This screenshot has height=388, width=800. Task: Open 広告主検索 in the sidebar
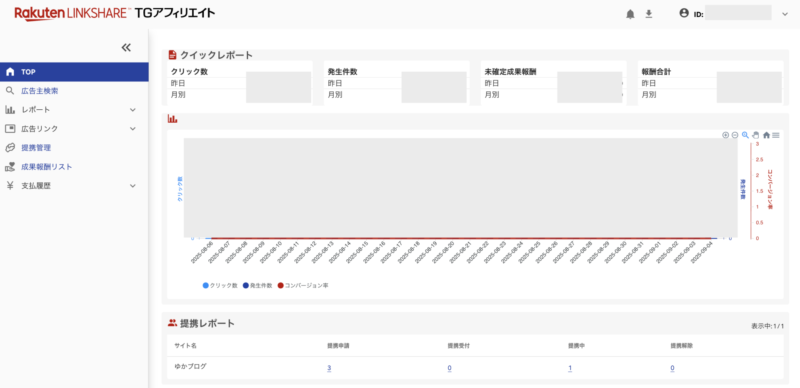pyautogui.click(x=39, y=91)
